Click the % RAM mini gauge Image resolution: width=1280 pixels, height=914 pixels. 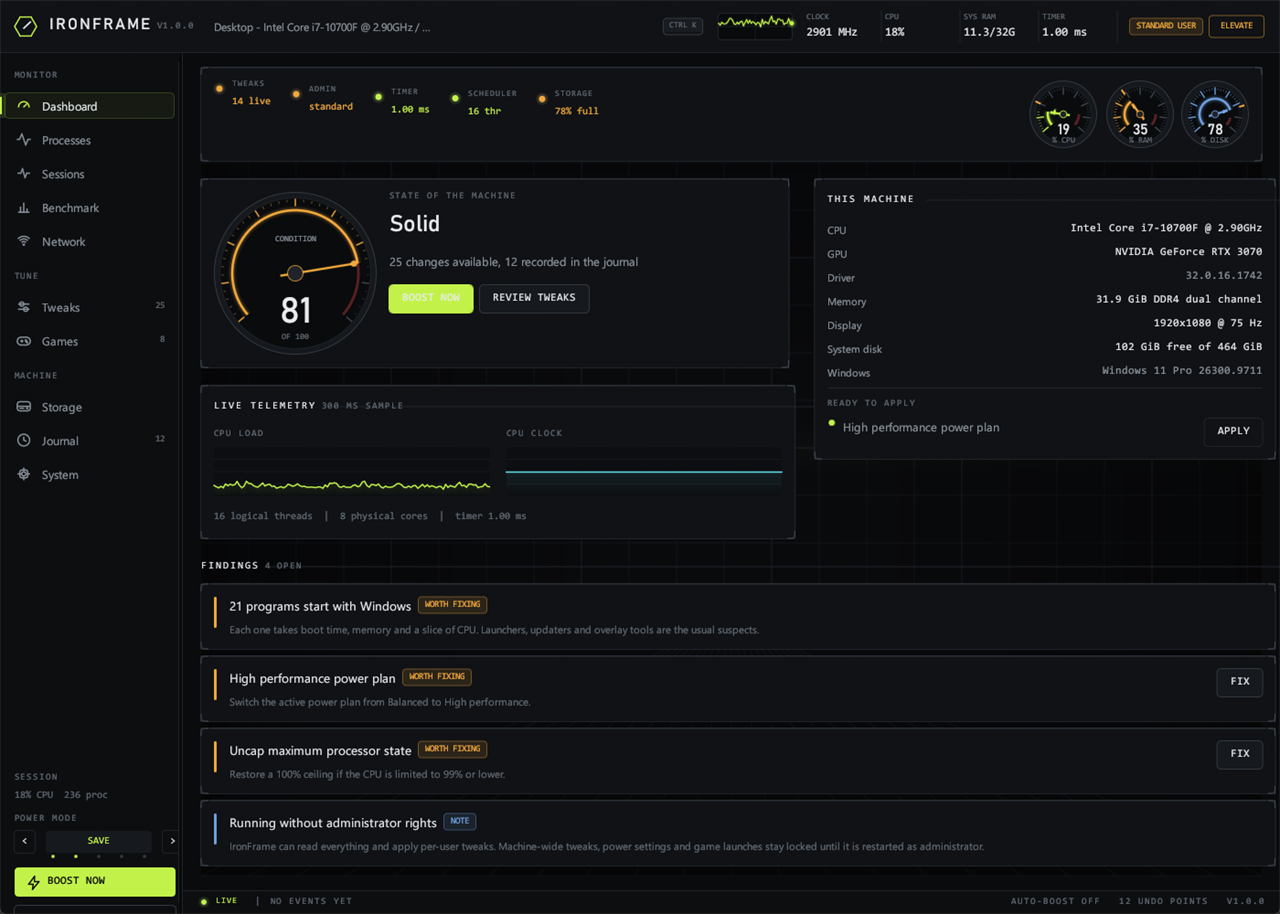coord(1139,114)
